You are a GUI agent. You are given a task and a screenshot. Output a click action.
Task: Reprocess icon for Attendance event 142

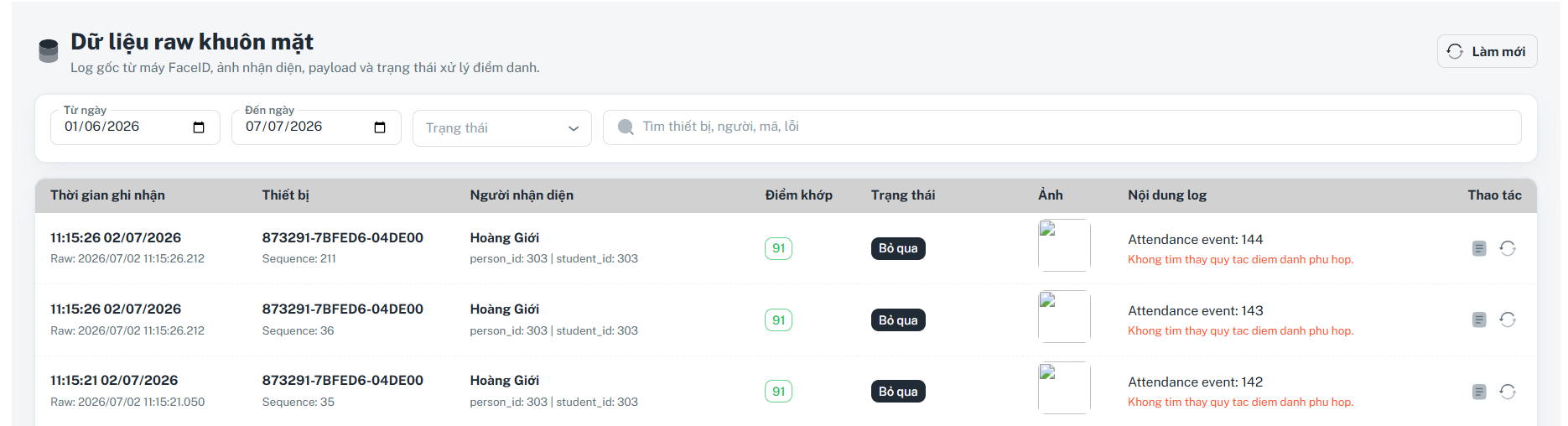point(1508,392)
